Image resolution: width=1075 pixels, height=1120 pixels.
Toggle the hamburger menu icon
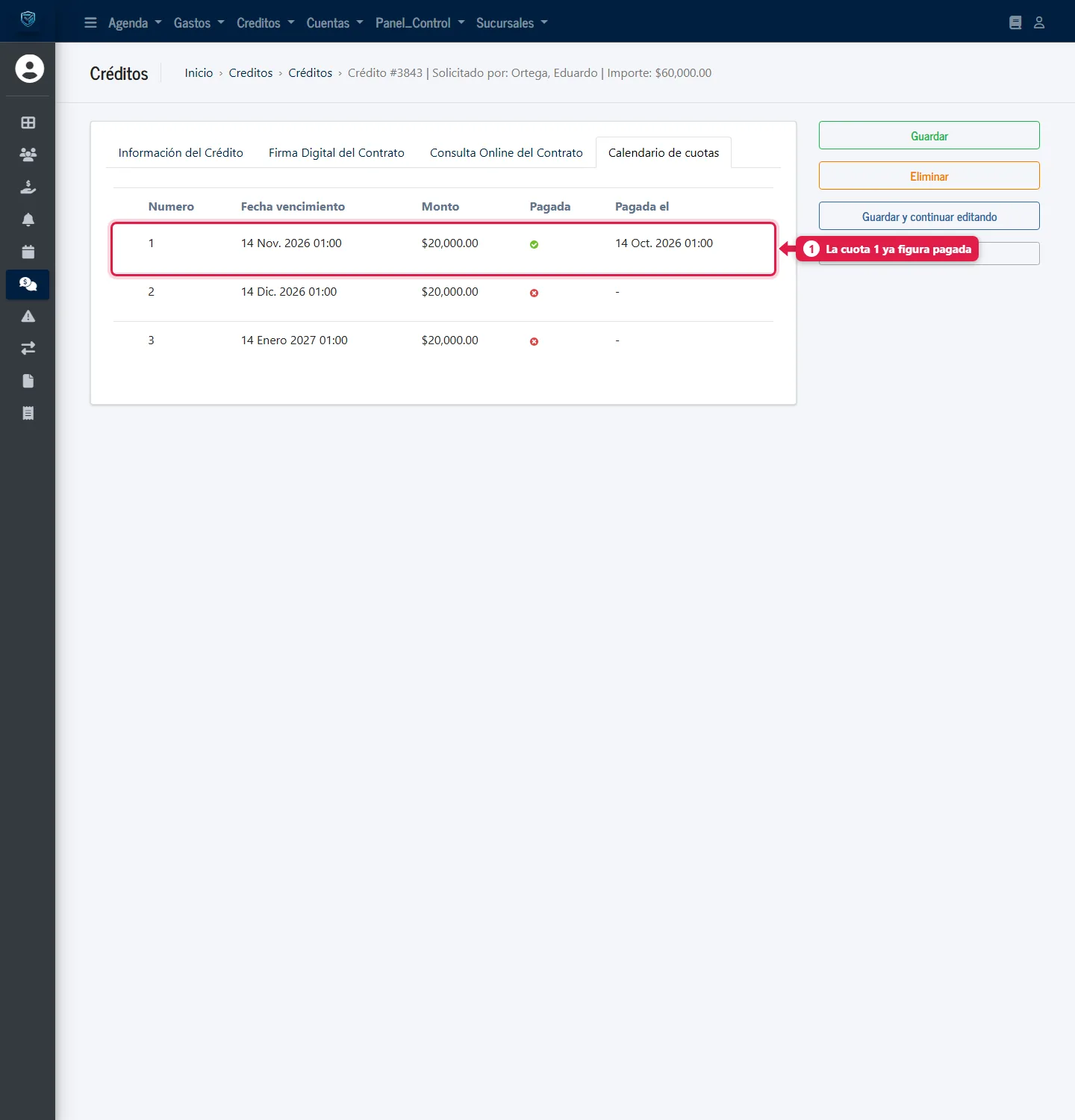tap(90, 22)
